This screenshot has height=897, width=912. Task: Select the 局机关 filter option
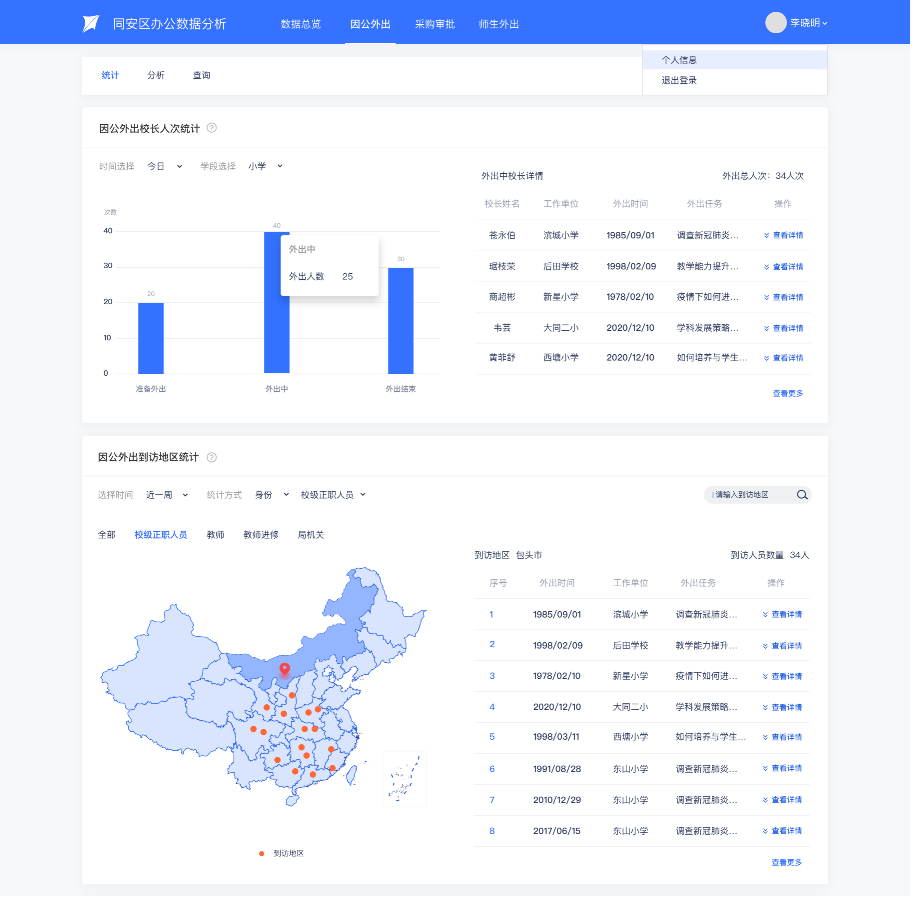(310, 535)
